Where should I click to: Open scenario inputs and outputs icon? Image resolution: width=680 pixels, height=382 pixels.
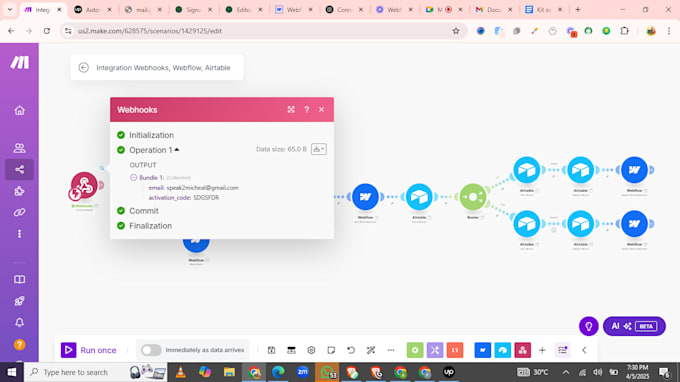pyautogui.click(x=291, y=350)
